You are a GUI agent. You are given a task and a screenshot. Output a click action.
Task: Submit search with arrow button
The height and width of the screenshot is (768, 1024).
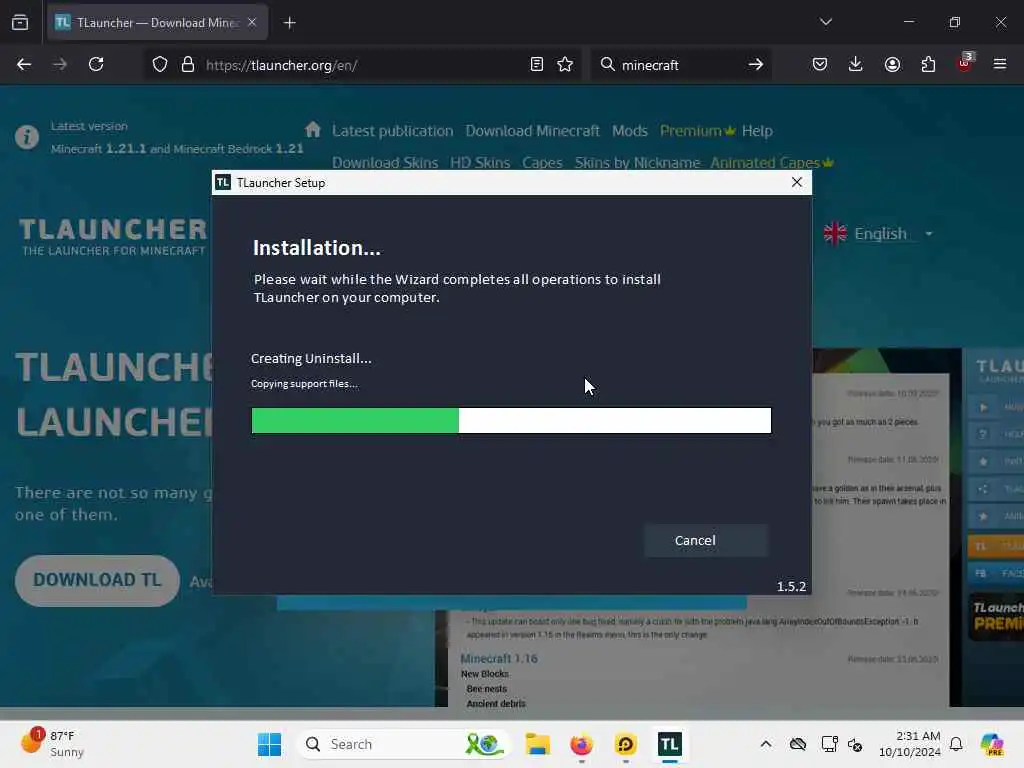point(756,65)
